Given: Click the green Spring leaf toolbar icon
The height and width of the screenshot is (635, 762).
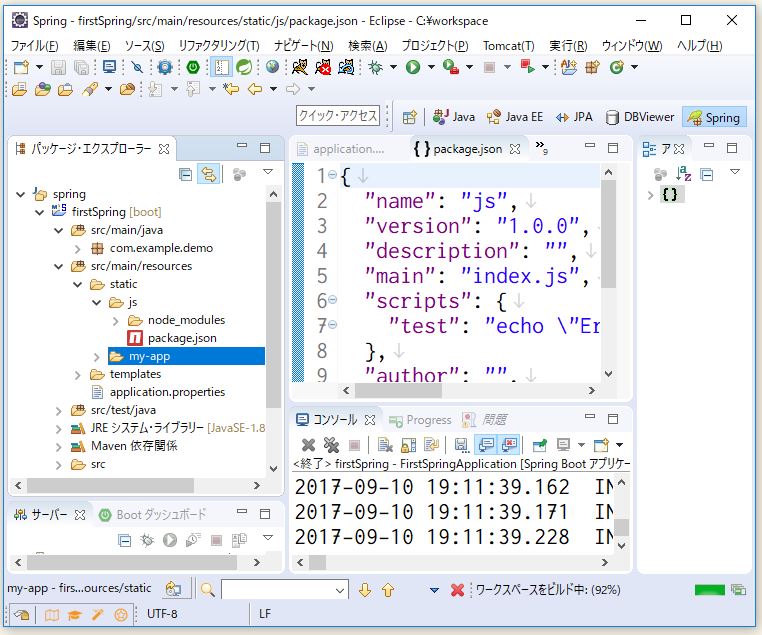Looking at the screenshot, I should (244, 67).
